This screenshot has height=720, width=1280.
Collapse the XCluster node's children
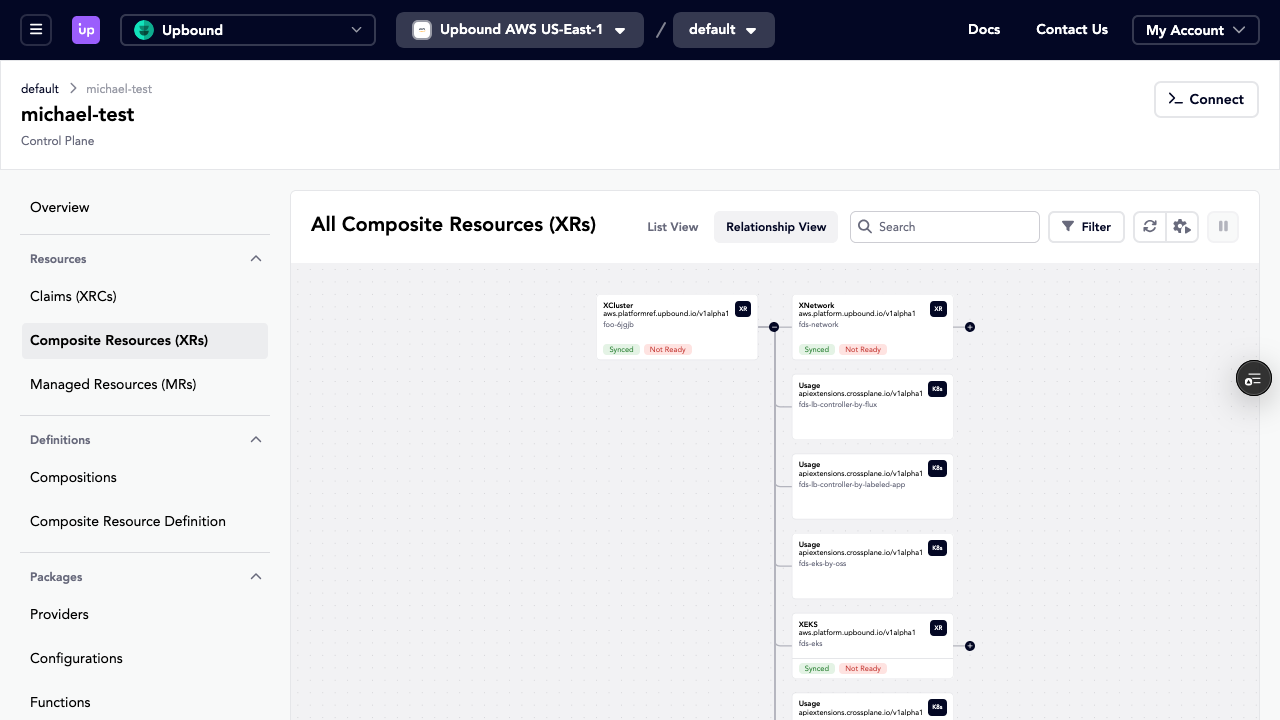coord(774,327)
